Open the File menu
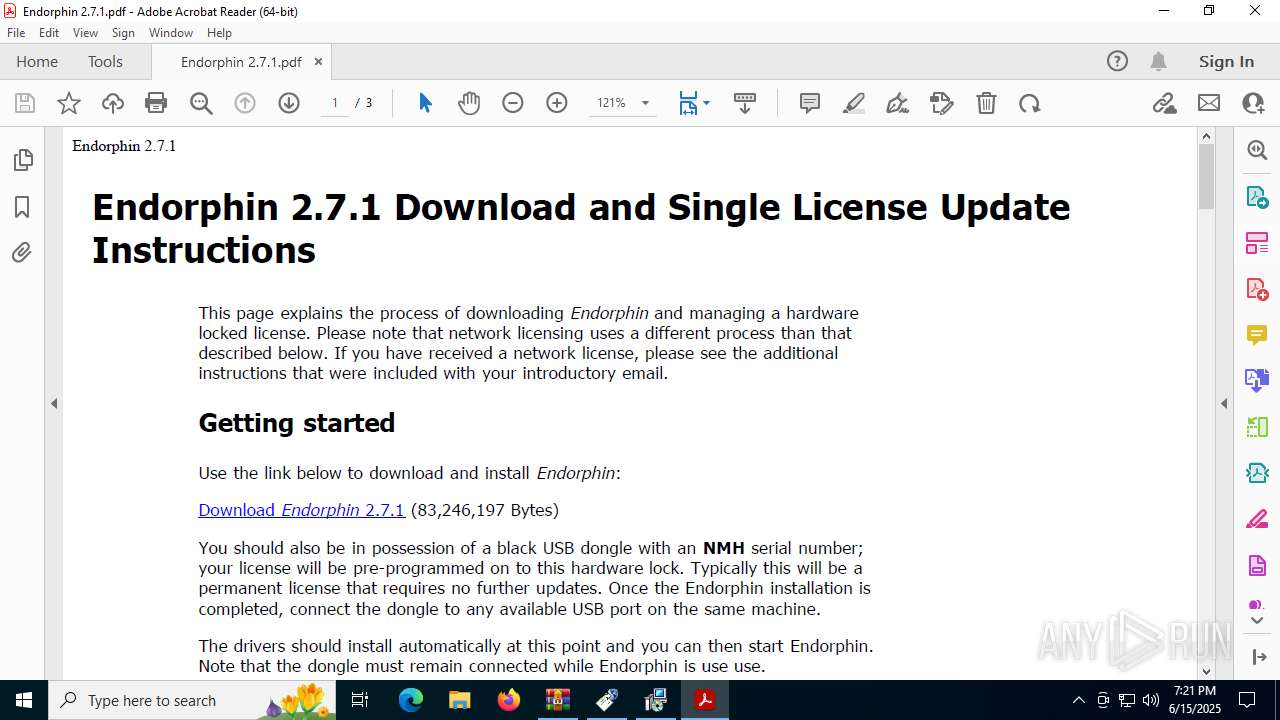 click(x=16, y=33)
